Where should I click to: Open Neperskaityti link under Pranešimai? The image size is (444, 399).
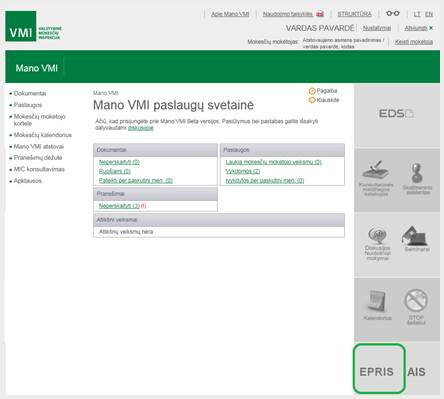(x=119, y=206)
